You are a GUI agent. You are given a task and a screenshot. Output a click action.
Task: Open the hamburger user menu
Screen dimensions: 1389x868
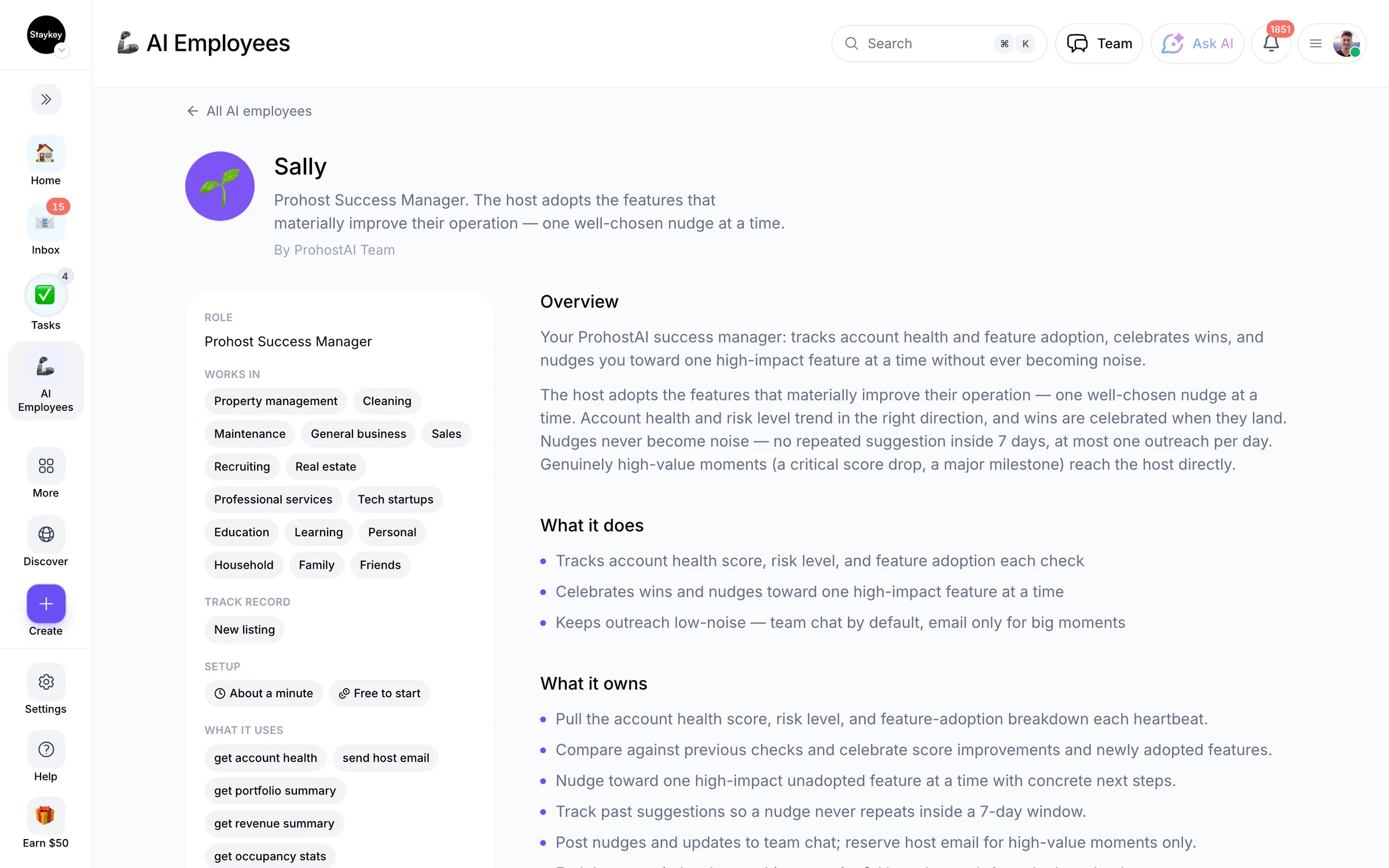1315,43
